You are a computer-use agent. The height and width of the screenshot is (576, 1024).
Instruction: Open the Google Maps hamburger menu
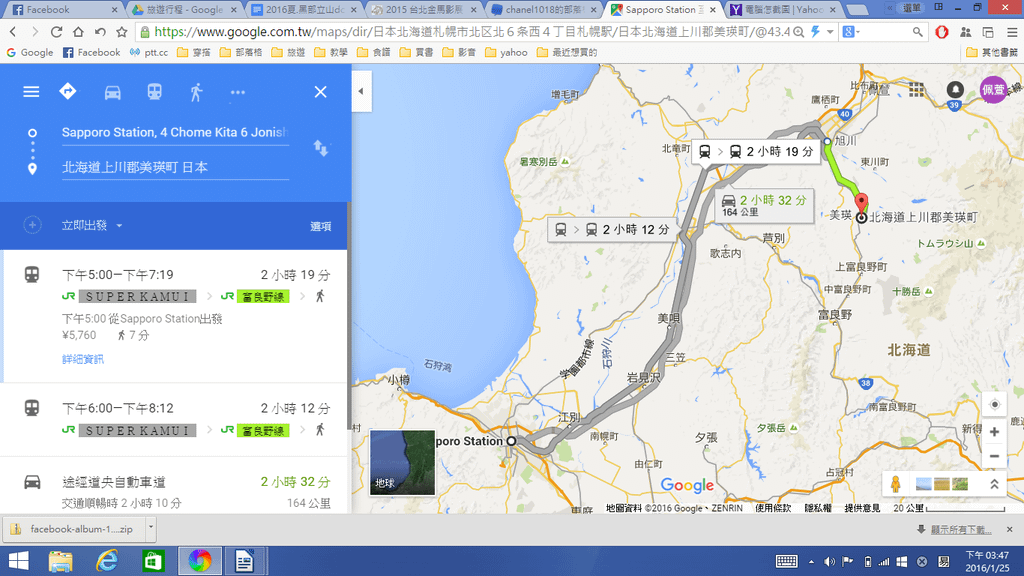coord(31,92)
